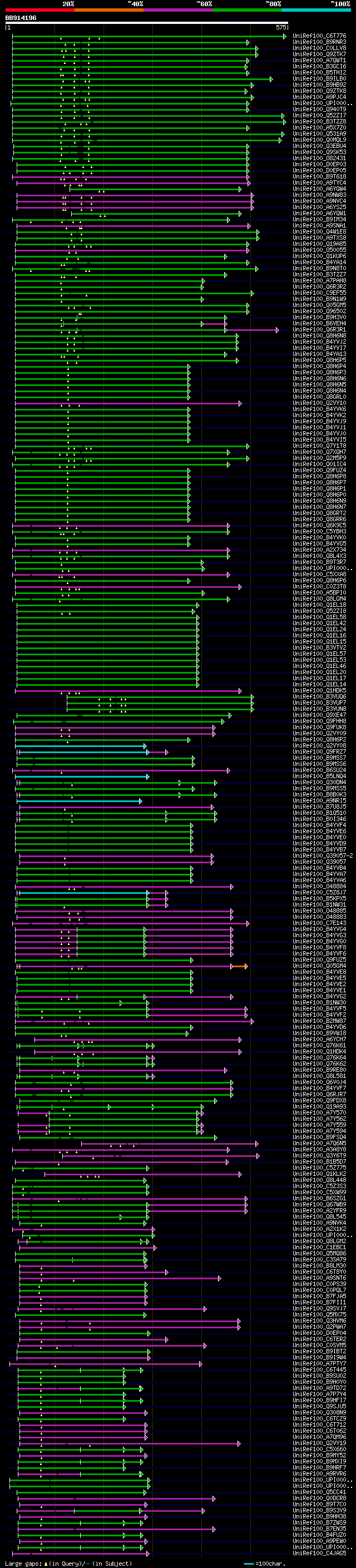356x1568 pixels.
Task: Open hit UniRef100_O82431
Action: 319,159
